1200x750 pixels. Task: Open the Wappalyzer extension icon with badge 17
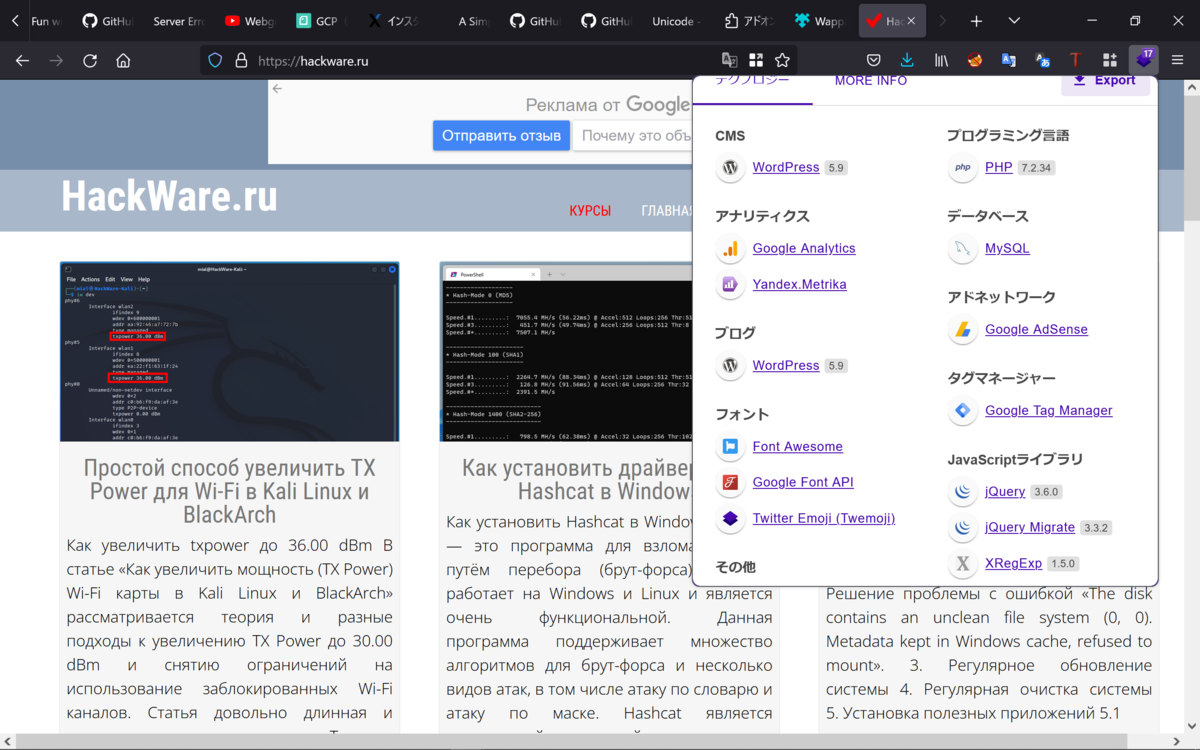pyautogui.click(x=1142, y=60)
